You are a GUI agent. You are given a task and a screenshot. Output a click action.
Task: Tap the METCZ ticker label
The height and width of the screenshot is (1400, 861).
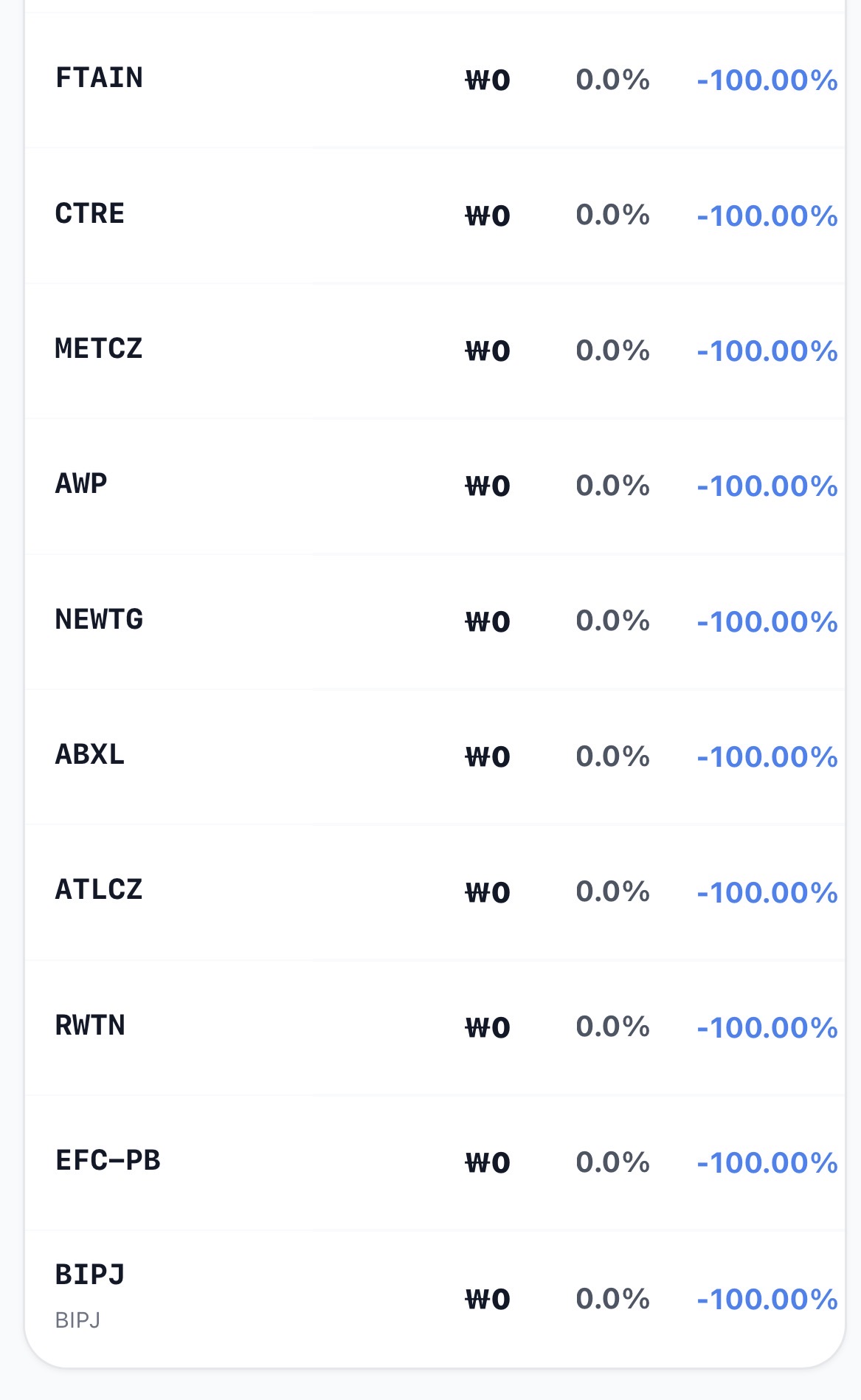(x=99, y=349)
